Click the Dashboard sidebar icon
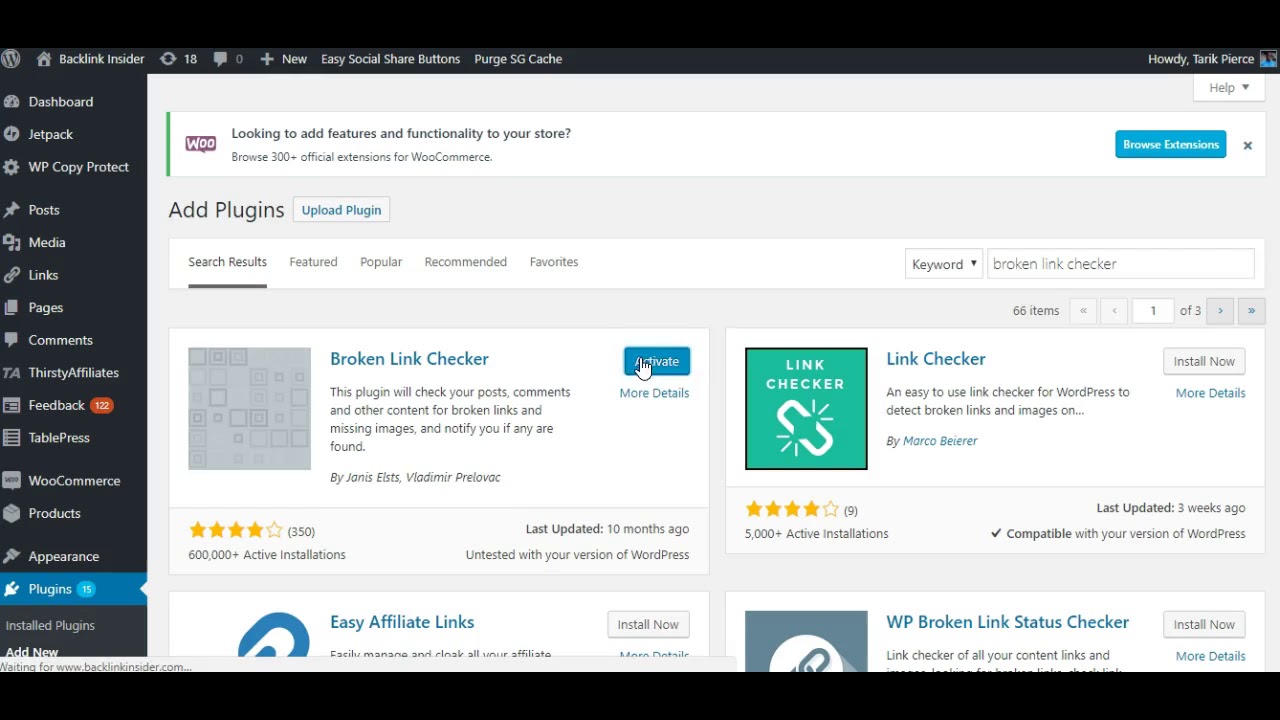This screenshot has width=1280, height=720. point(11,102)
